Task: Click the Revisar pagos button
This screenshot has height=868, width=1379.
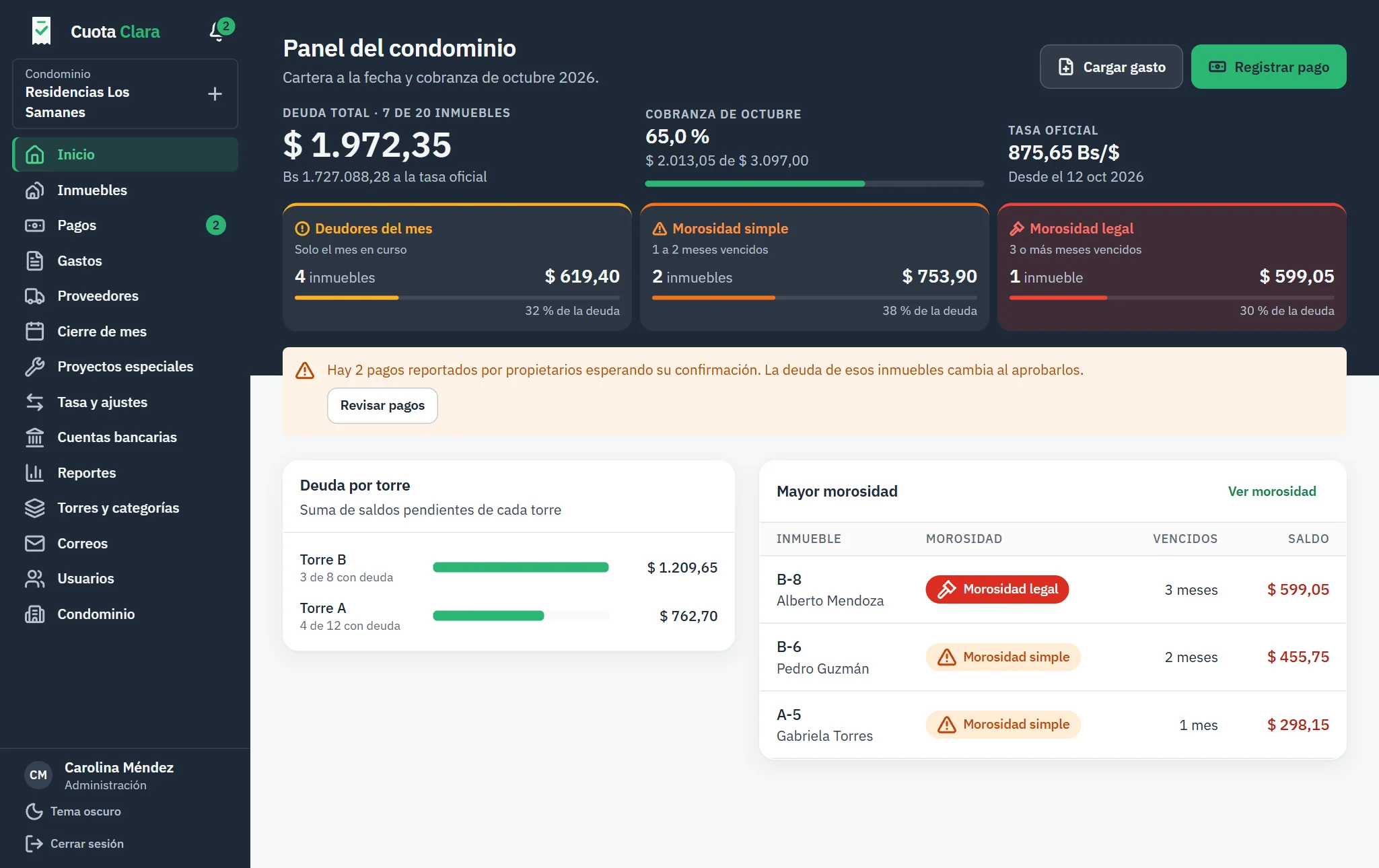Action: [x=382, y=406]
